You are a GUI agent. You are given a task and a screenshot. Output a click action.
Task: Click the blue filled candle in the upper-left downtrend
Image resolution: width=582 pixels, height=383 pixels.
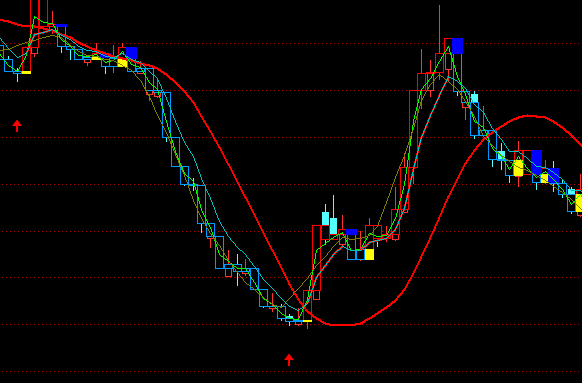pos(131,53)
